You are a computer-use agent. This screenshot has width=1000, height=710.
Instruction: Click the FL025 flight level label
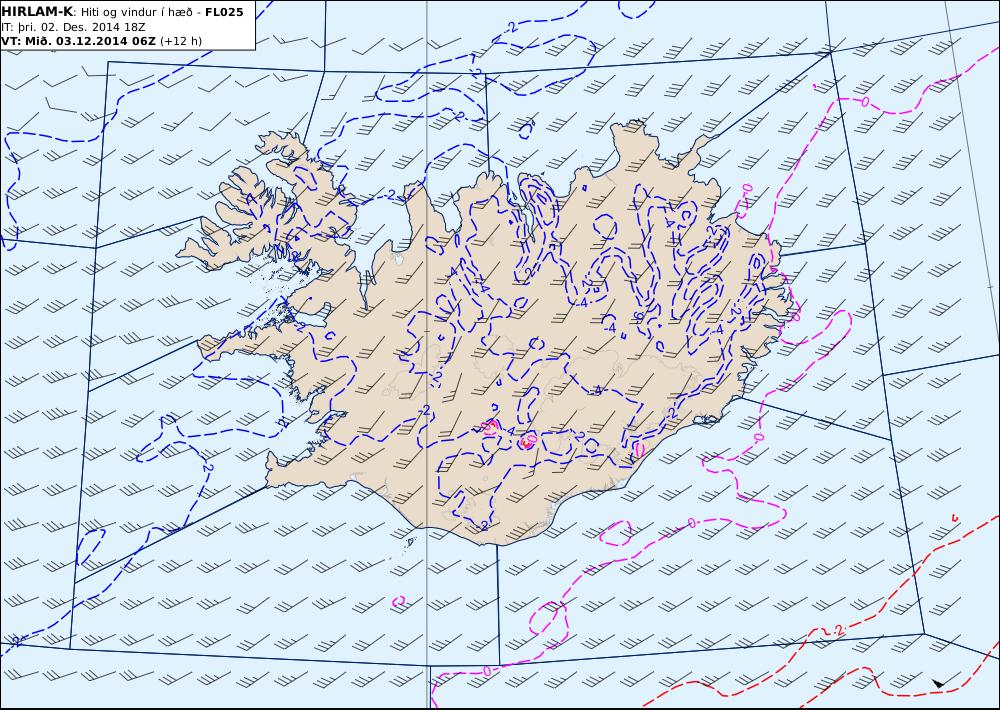(x=224, y=12)
